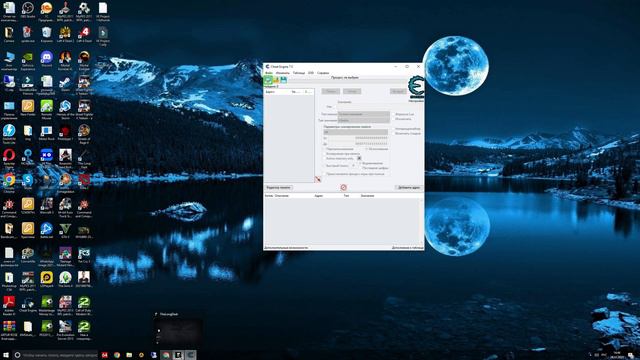
Task: Select the Battle.net desktop icon
Action: click(x=47, y=229)
